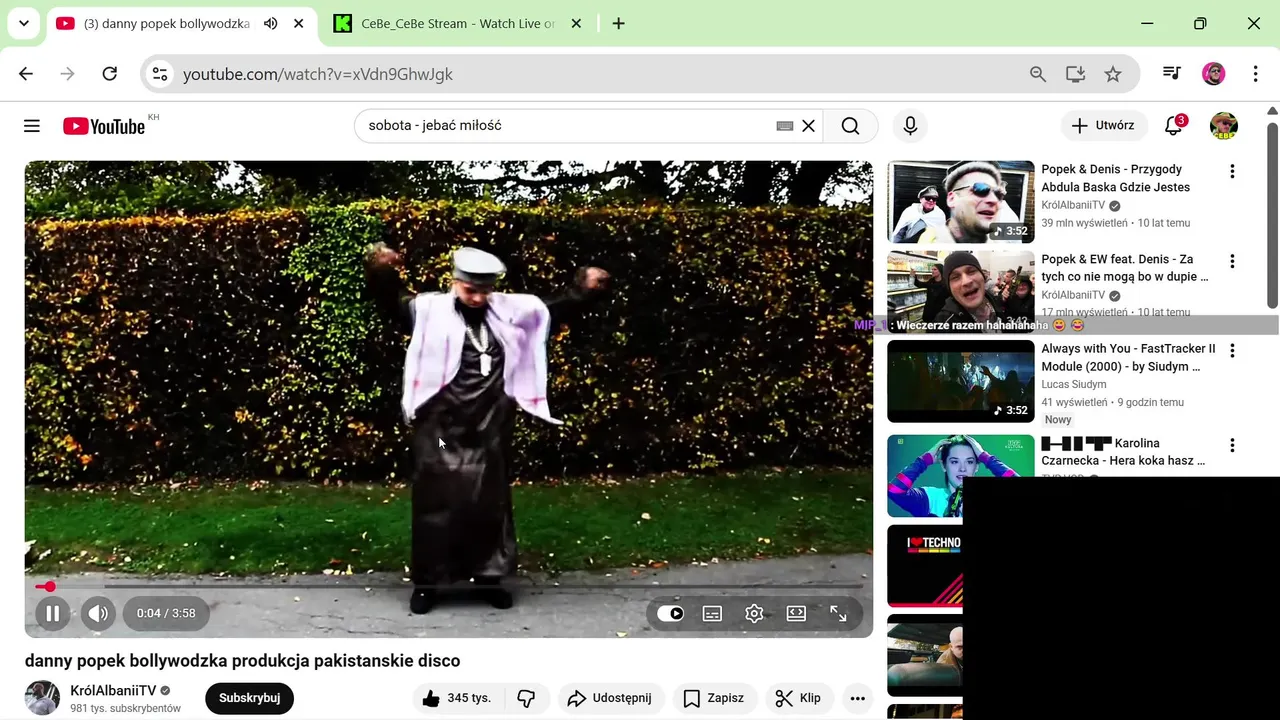Open options for Popek & Denis Przygody video

pyautogui.click(x=1232, y=172)
